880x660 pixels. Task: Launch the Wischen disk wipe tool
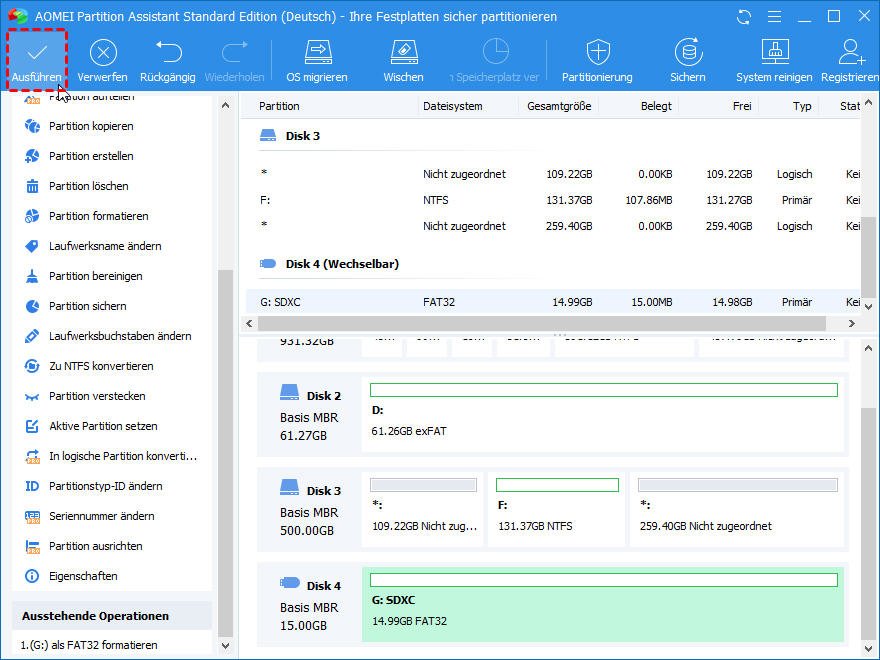403,59
